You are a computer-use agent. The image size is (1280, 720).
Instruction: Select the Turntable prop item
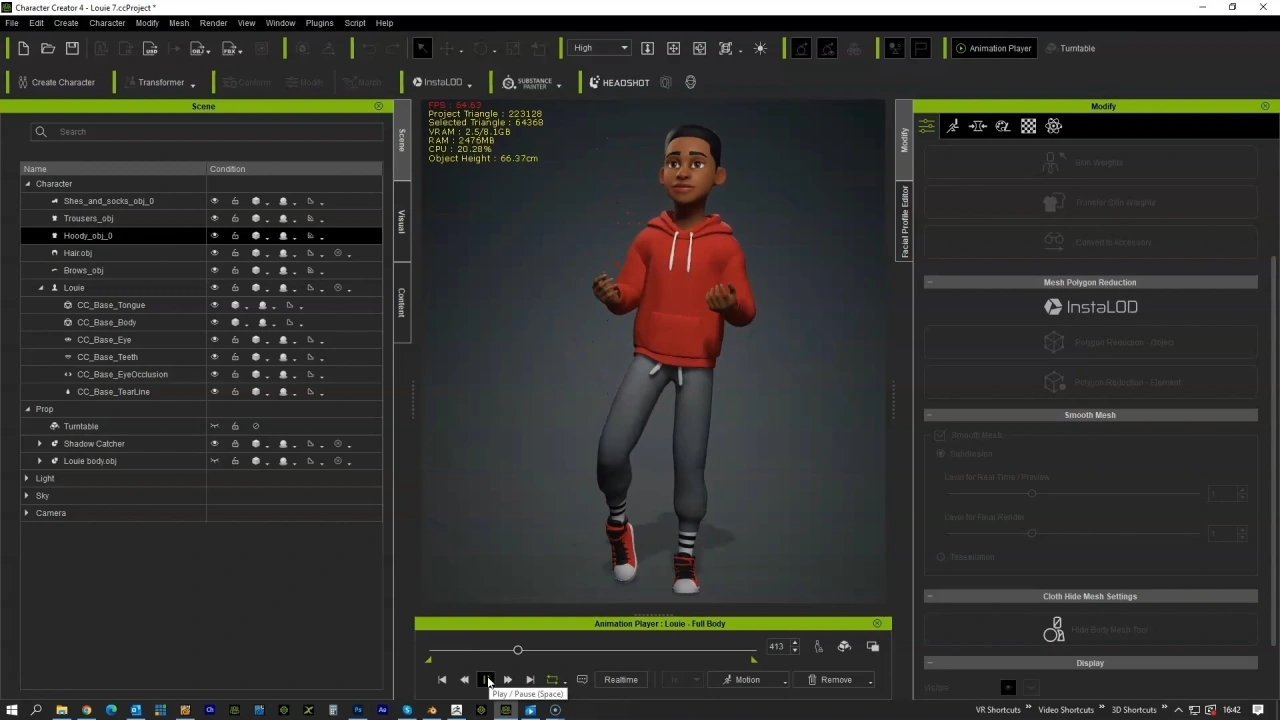[81, 426]
